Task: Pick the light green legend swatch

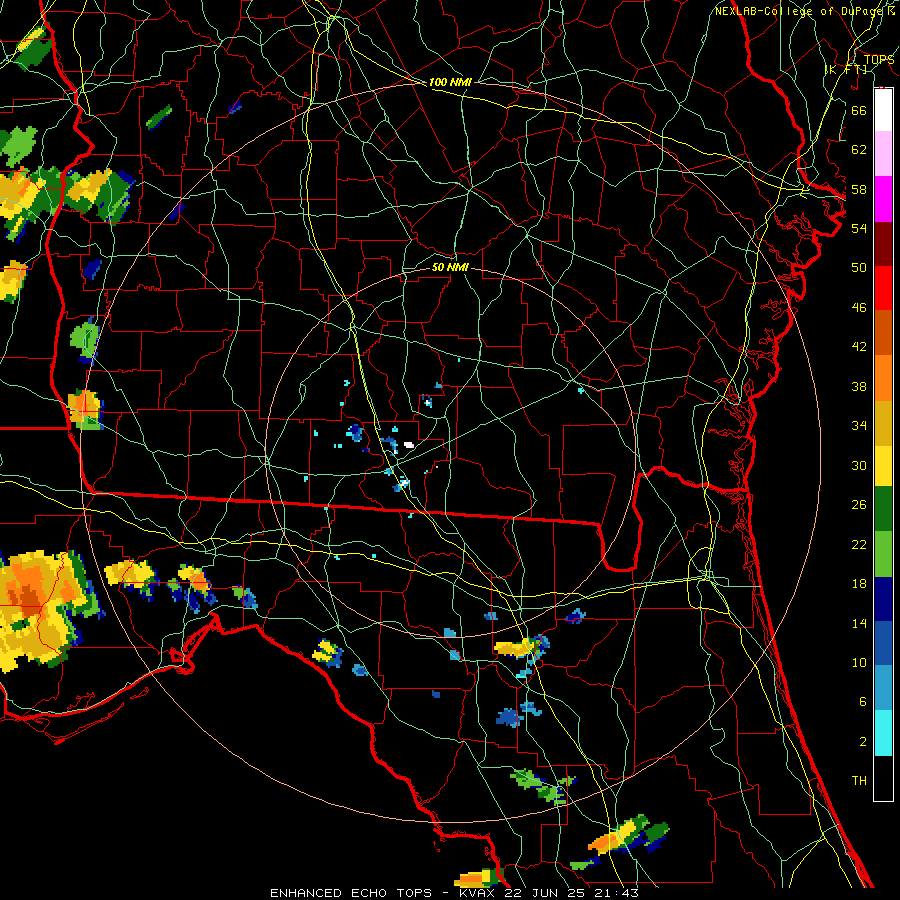Action: (x=883, y=554)
